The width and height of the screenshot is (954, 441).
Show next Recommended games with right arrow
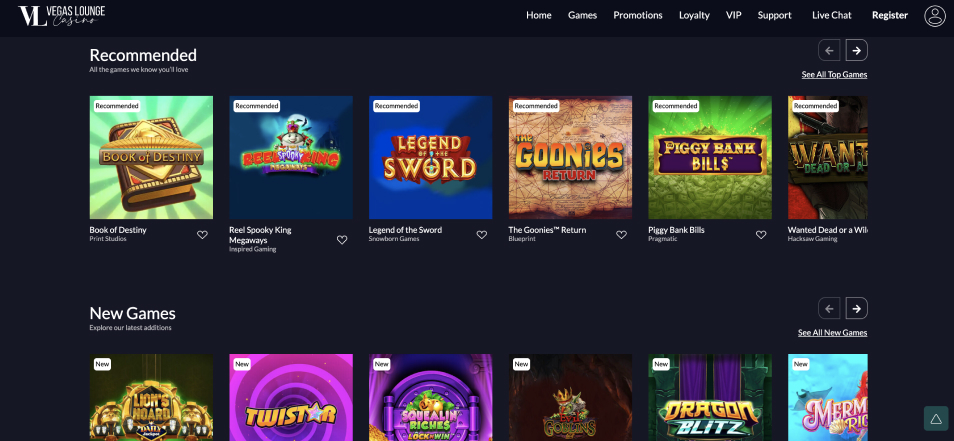[x=857, y=50]
